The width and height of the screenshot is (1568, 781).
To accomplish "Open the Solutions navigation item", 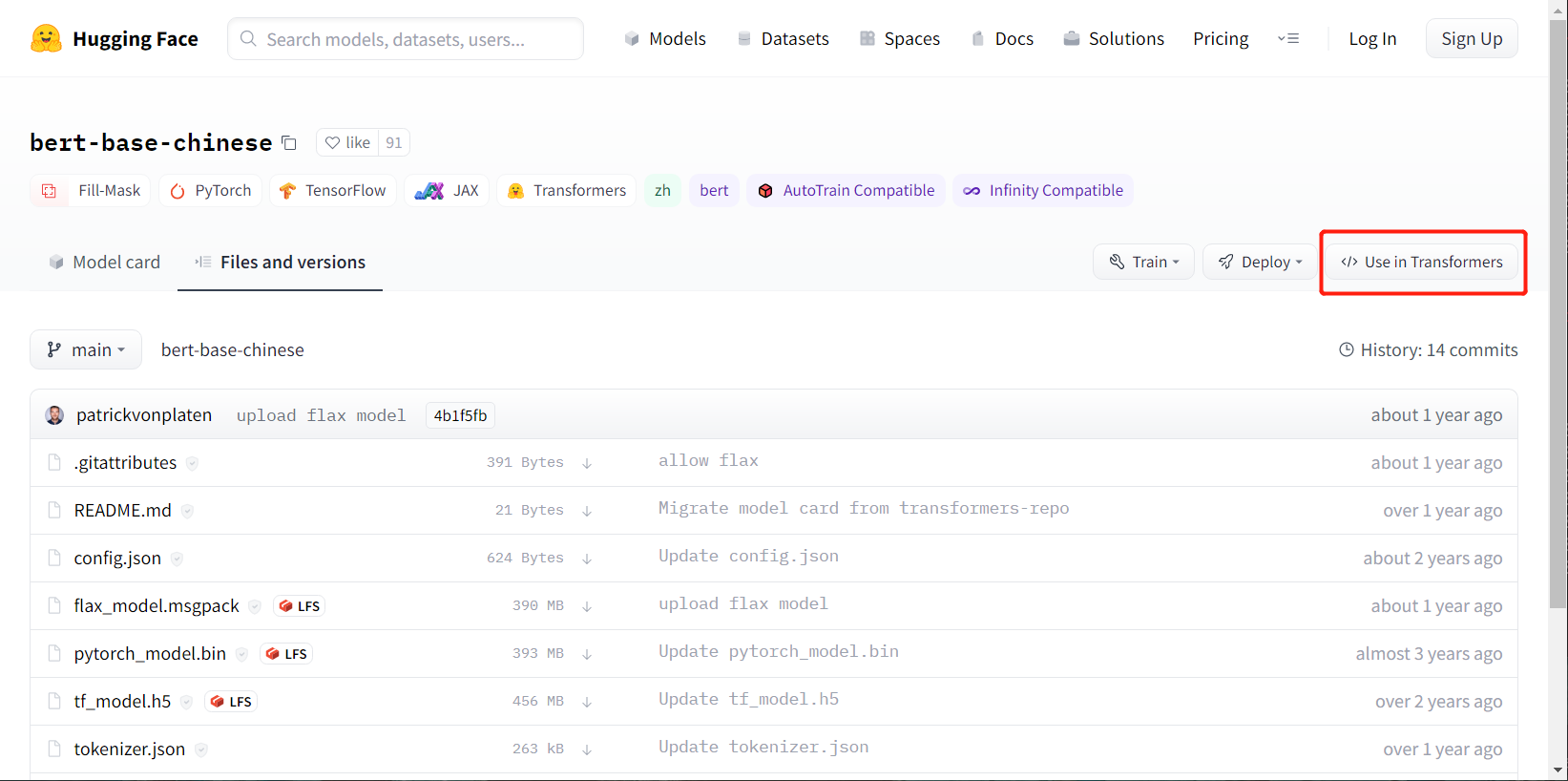I will pos(1115,38).
